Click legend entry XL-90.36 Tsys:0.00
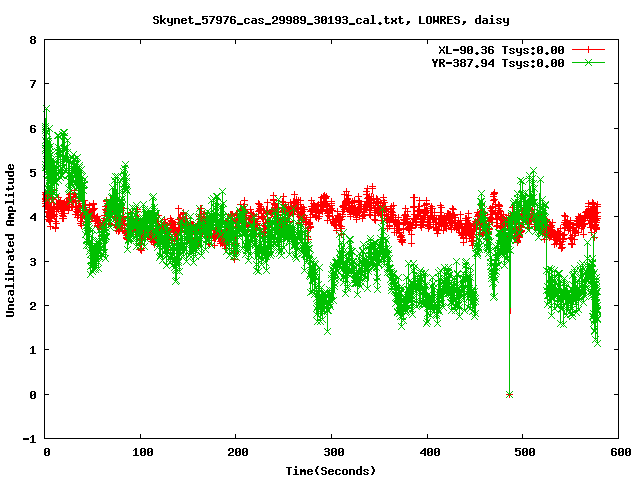Screen dimensions: 640x480 (x=502, y=50)
